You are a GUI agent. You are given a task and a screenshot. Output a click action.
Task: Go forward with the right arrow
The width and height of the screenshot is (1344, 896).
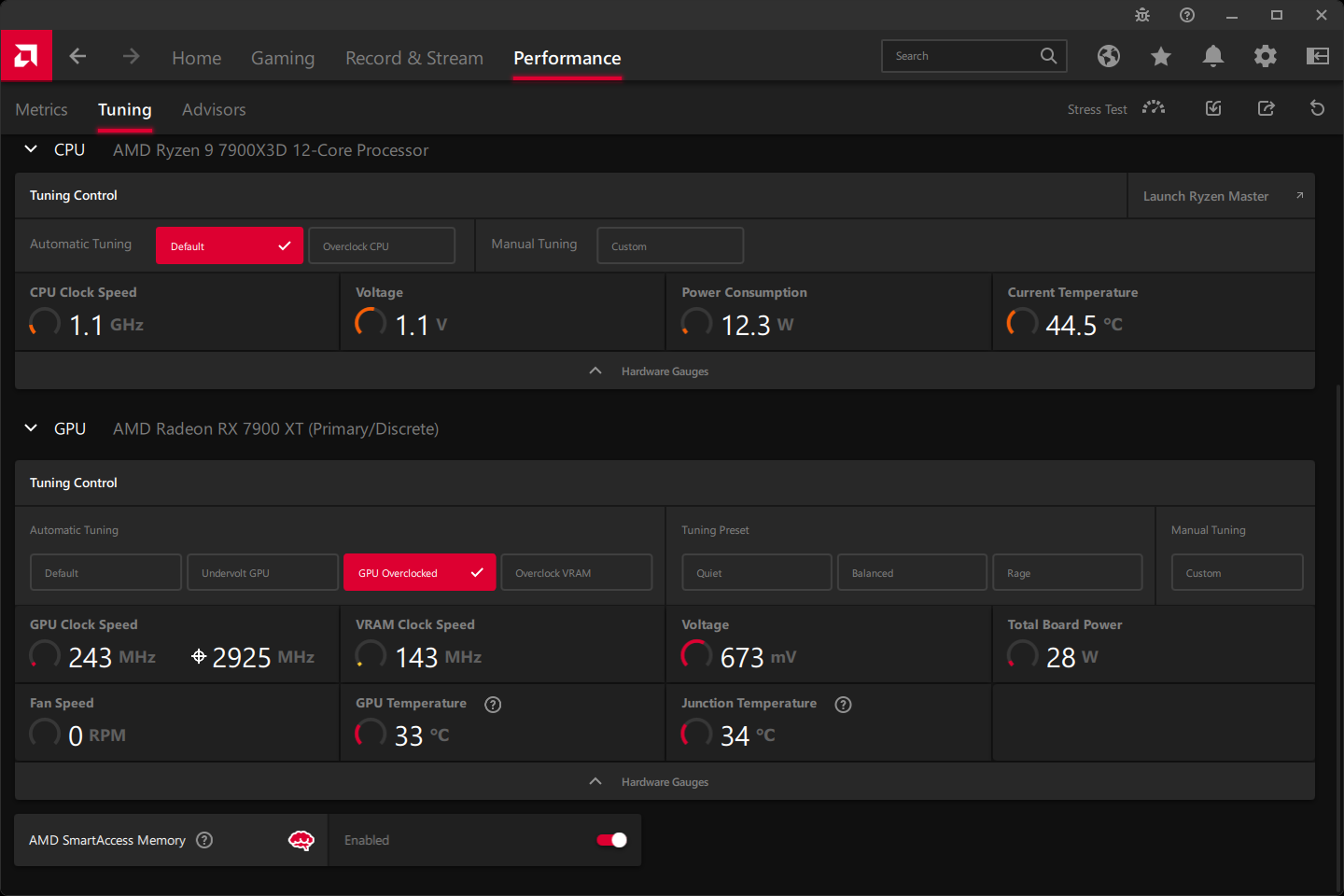[131, 56]
